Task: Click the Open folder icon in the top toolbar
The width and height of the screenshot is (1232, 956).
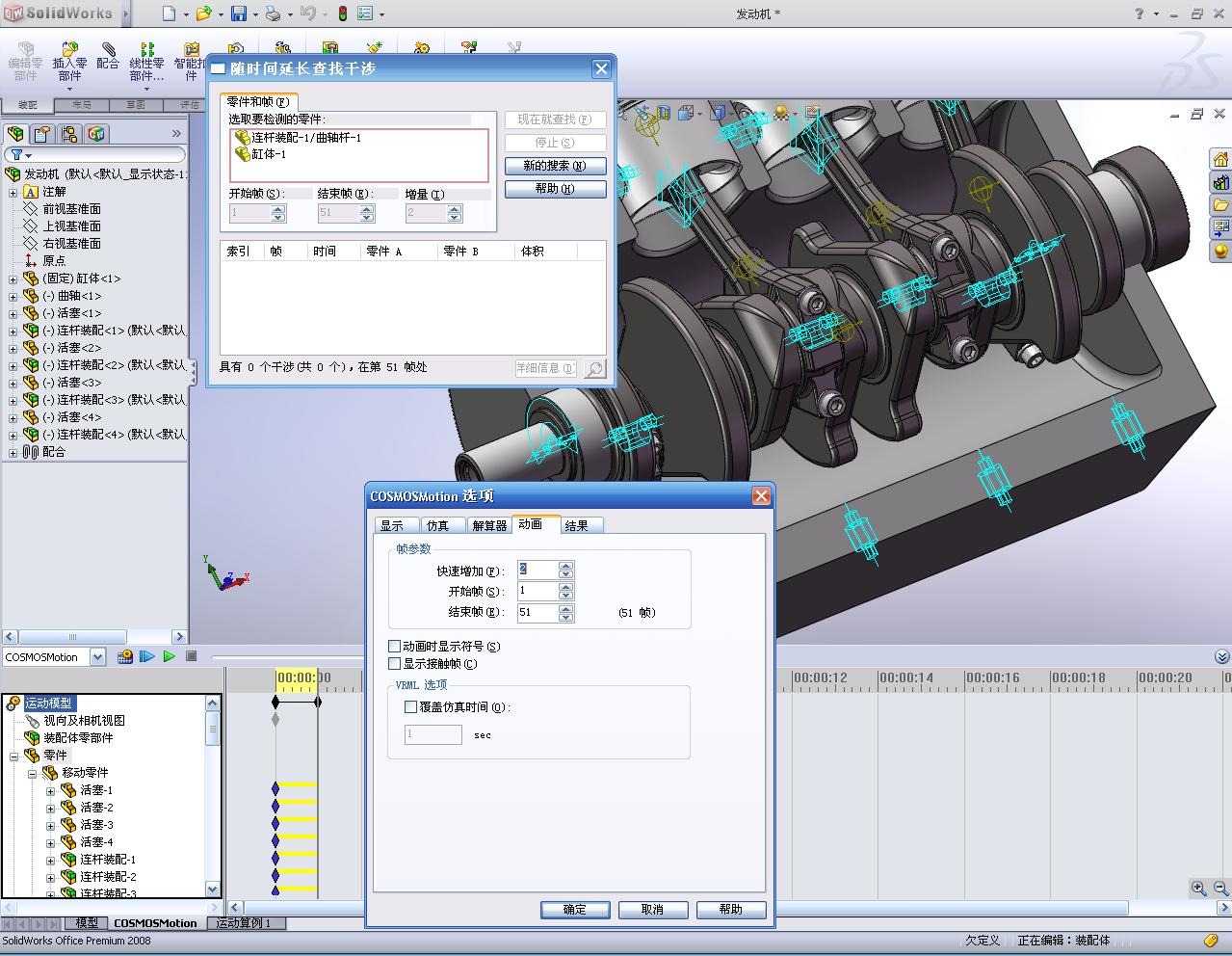Action: tap(202, 13)
